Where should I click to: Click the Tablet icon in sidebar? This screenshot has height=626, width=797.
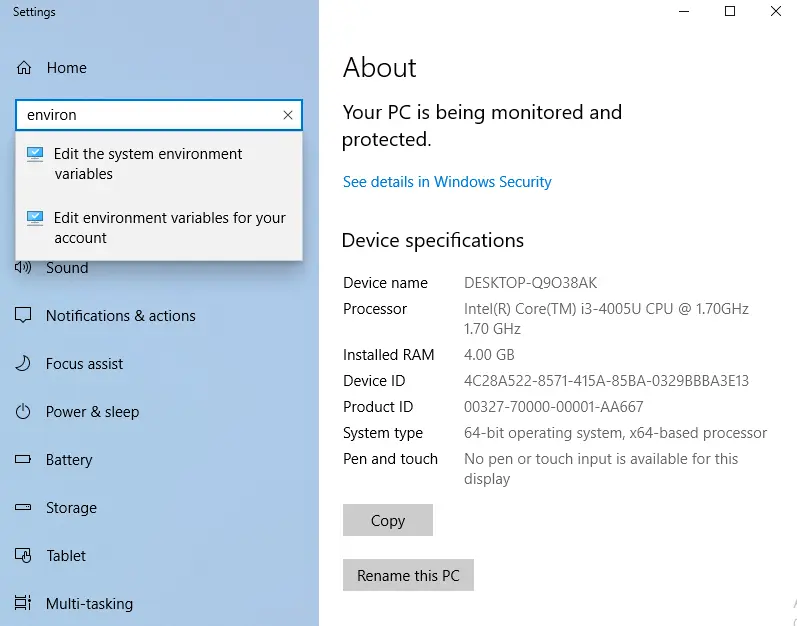click(x=23, y=555)
